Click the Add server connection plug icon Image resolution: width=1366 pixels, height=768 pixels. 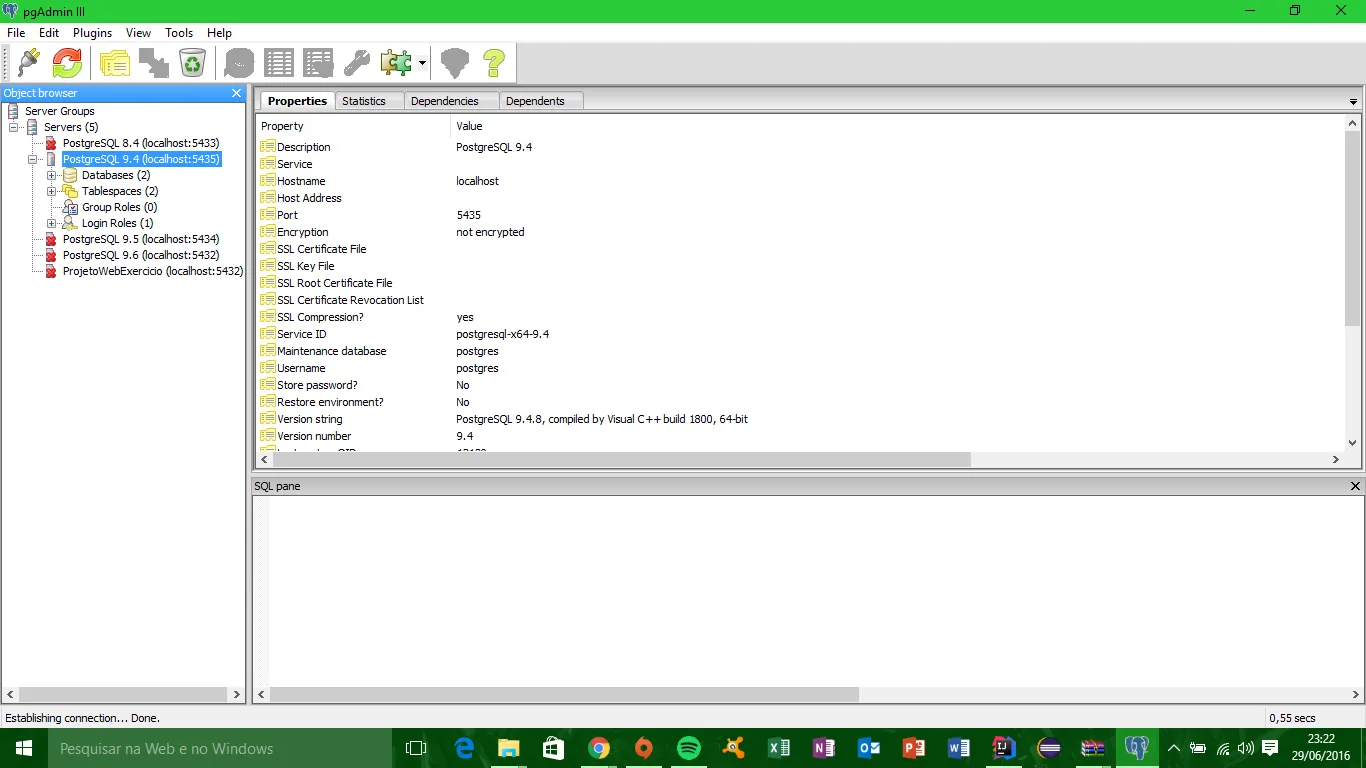pos(28,64)
